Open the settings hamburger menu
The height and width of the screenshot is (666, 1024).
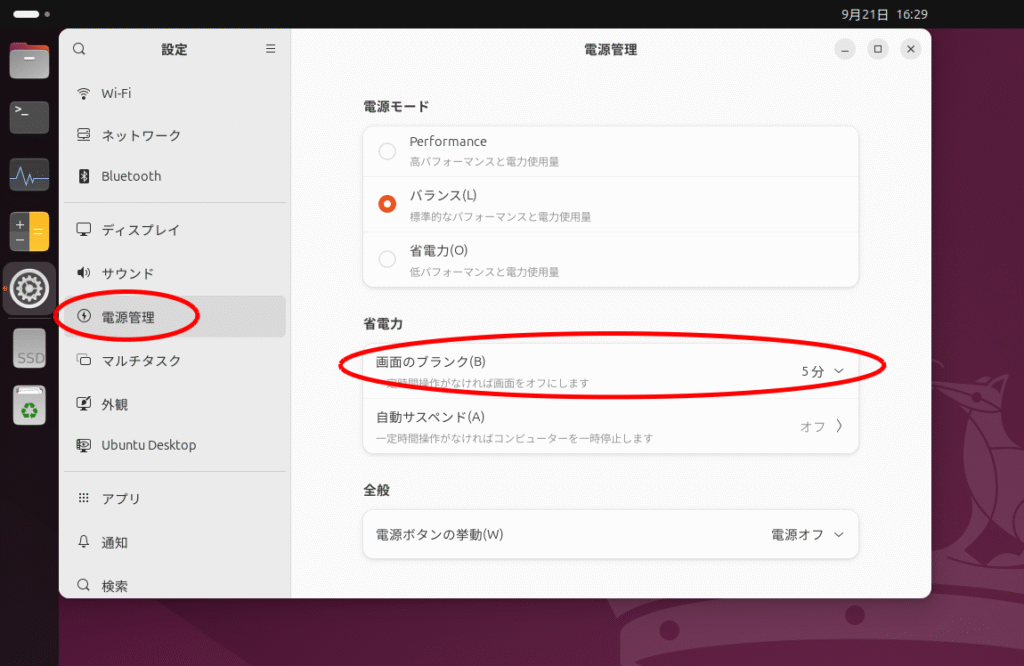270,49
